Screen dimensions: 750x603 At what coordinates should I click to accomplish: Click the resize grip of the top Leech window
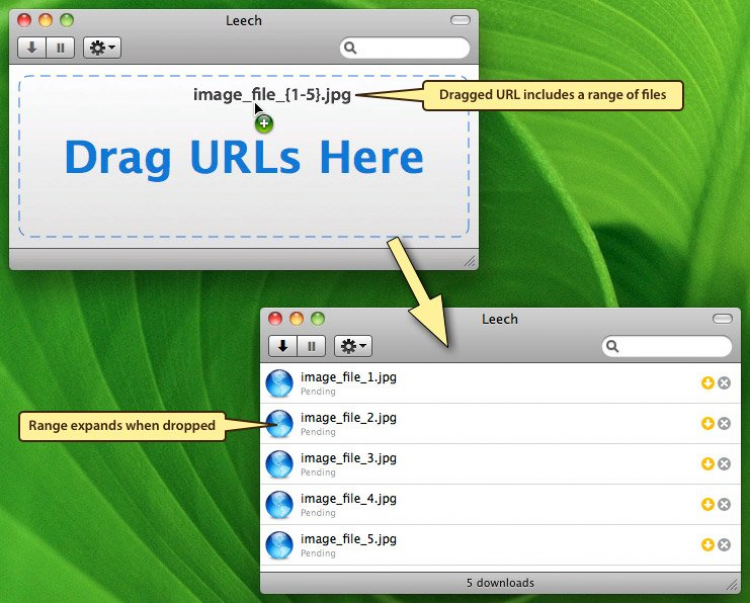pos(470,261)
